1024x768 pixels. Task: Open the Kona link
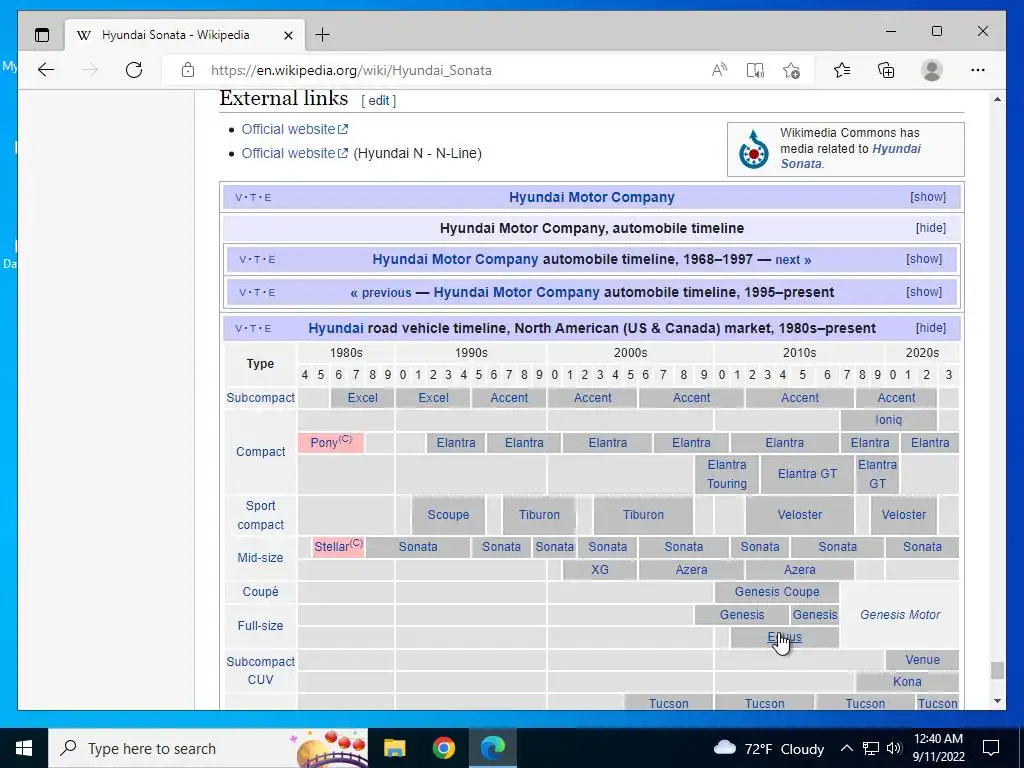point(907,682)
